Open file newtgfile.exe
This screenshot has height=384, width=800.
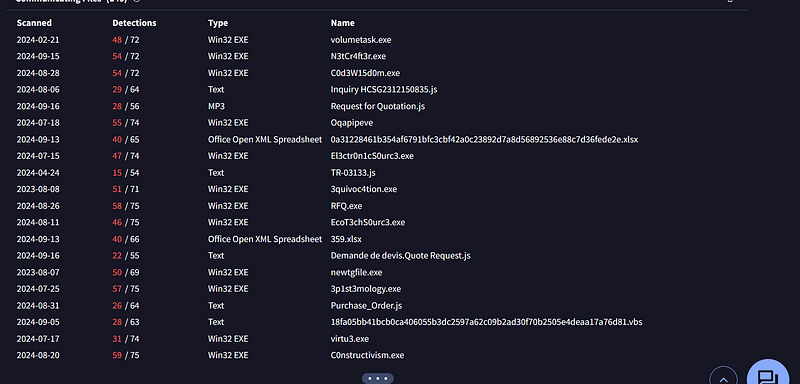pos(356,272)
